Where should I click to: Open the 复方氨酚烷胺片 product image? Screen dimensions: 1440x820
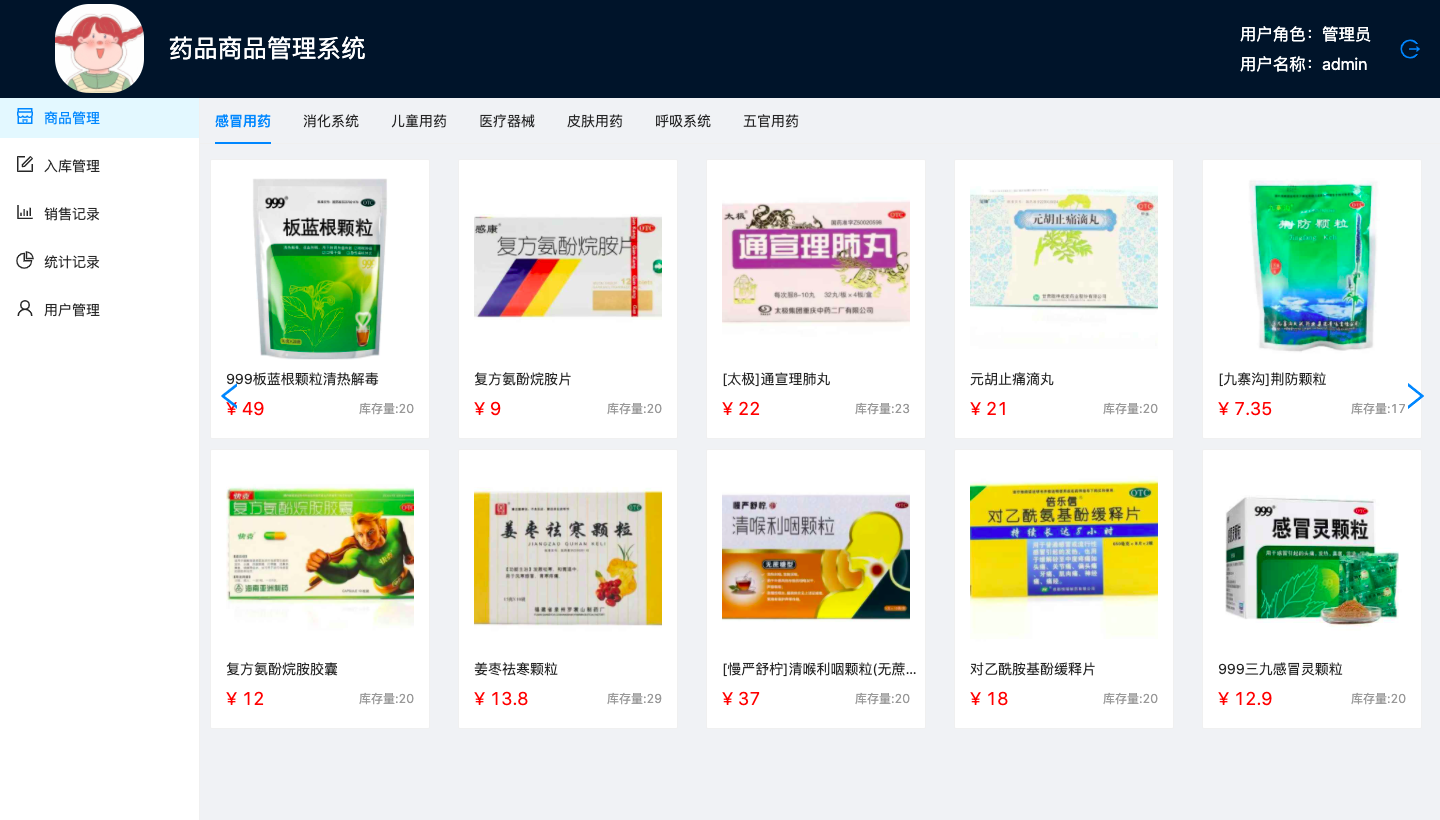568,267
